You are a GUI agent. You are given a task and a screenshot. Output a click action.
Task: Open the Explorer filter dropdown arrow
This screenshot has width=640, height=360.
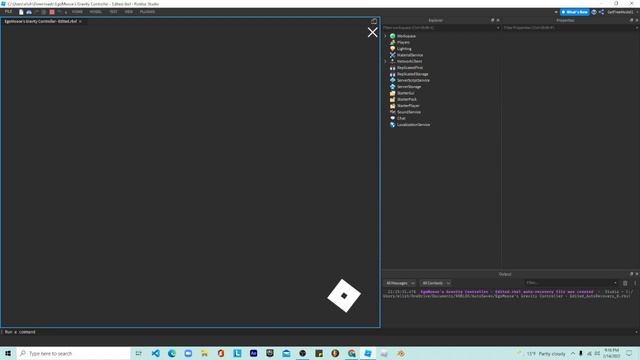[498, 28]
